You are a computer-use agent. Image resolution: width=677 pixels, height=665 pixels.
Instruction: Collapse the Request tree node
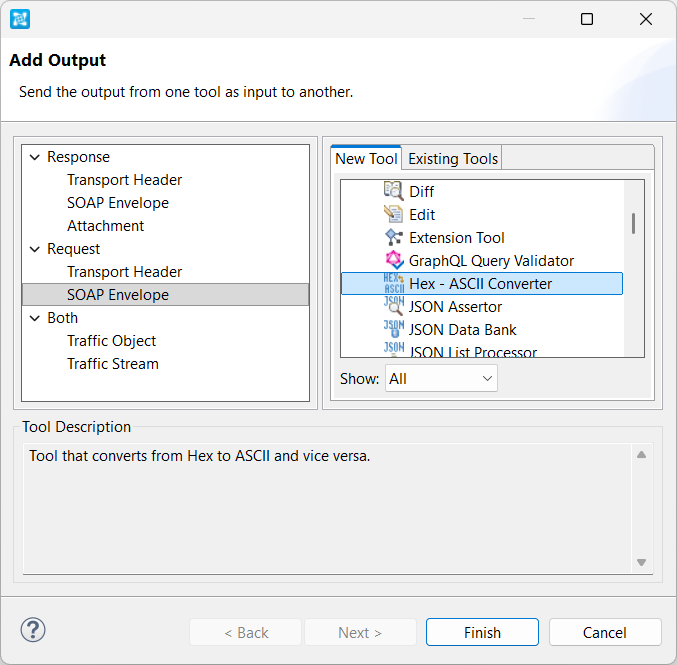(35, 249)
